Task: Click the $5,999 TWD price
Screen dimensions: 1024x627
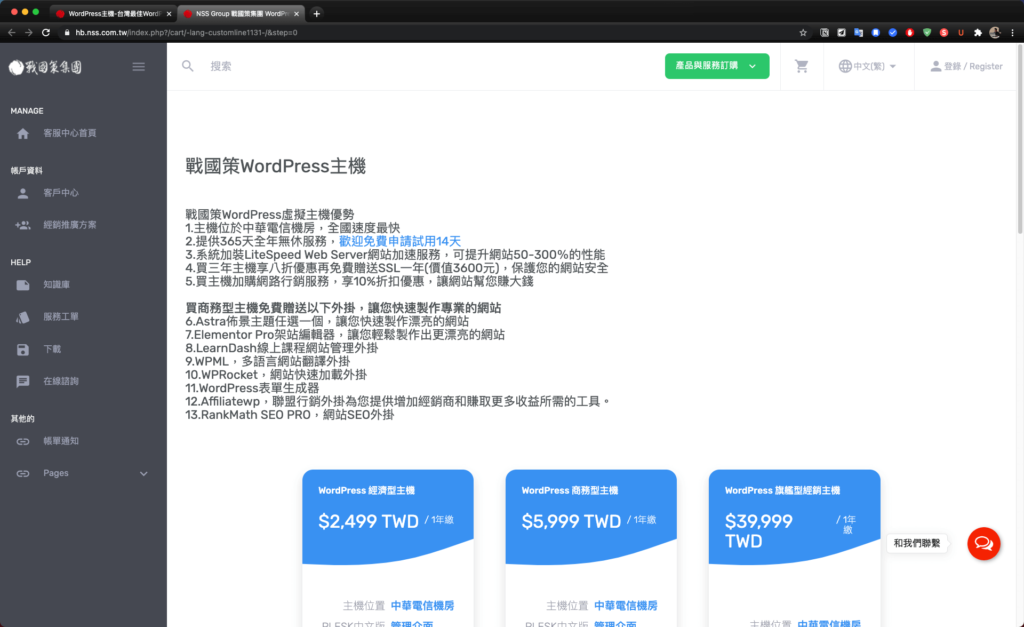Action: coord(571,521)
